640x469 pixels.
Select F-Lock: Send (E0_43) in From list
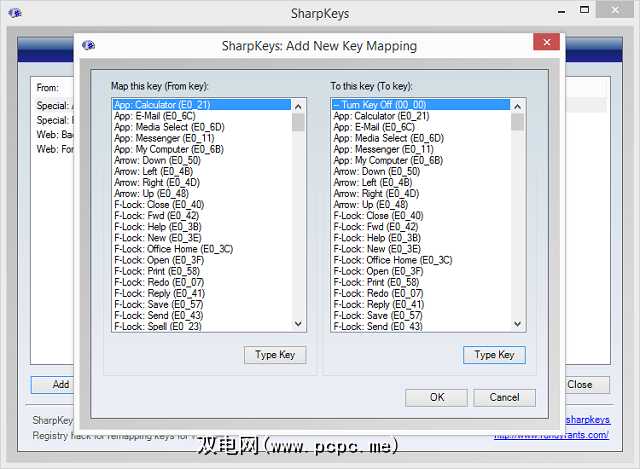pyautogui.click(x=202, y=315)
